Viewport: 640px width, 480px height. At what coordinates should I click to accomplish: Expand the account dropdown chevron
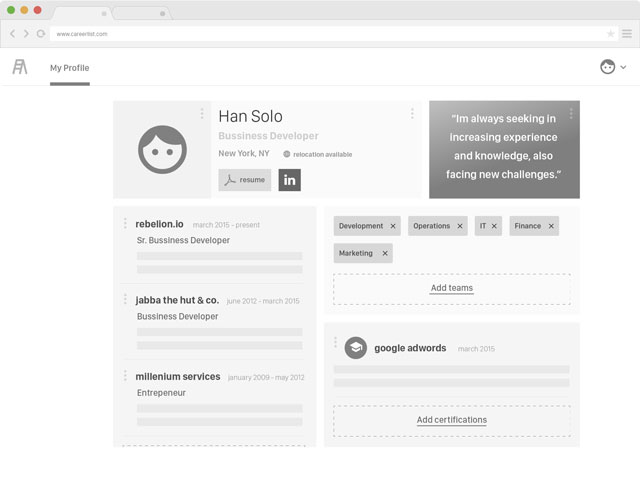click(x=623, y=67)
